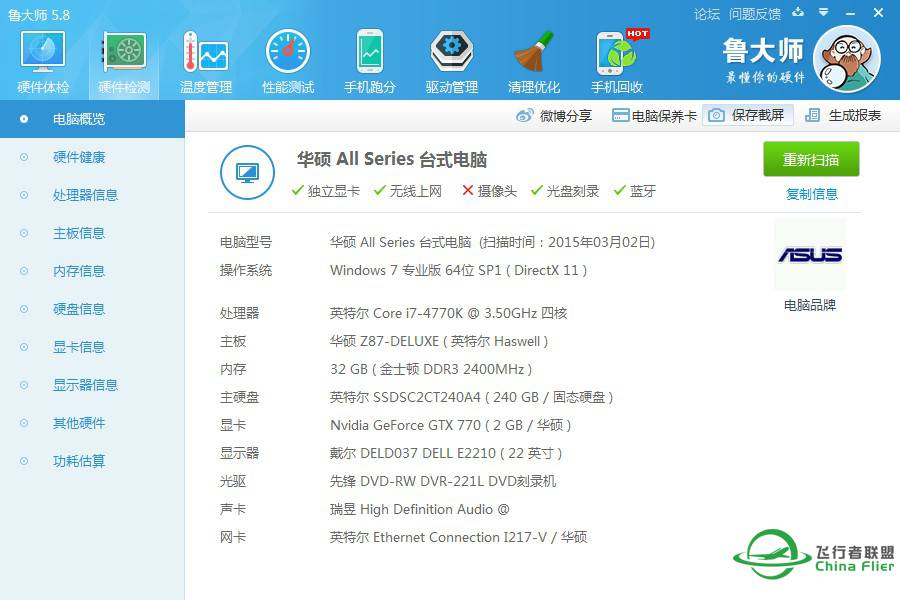Click the 鲁大师 5.8 title text
Viewport: 900px width, 600px height.
(39, 15)
